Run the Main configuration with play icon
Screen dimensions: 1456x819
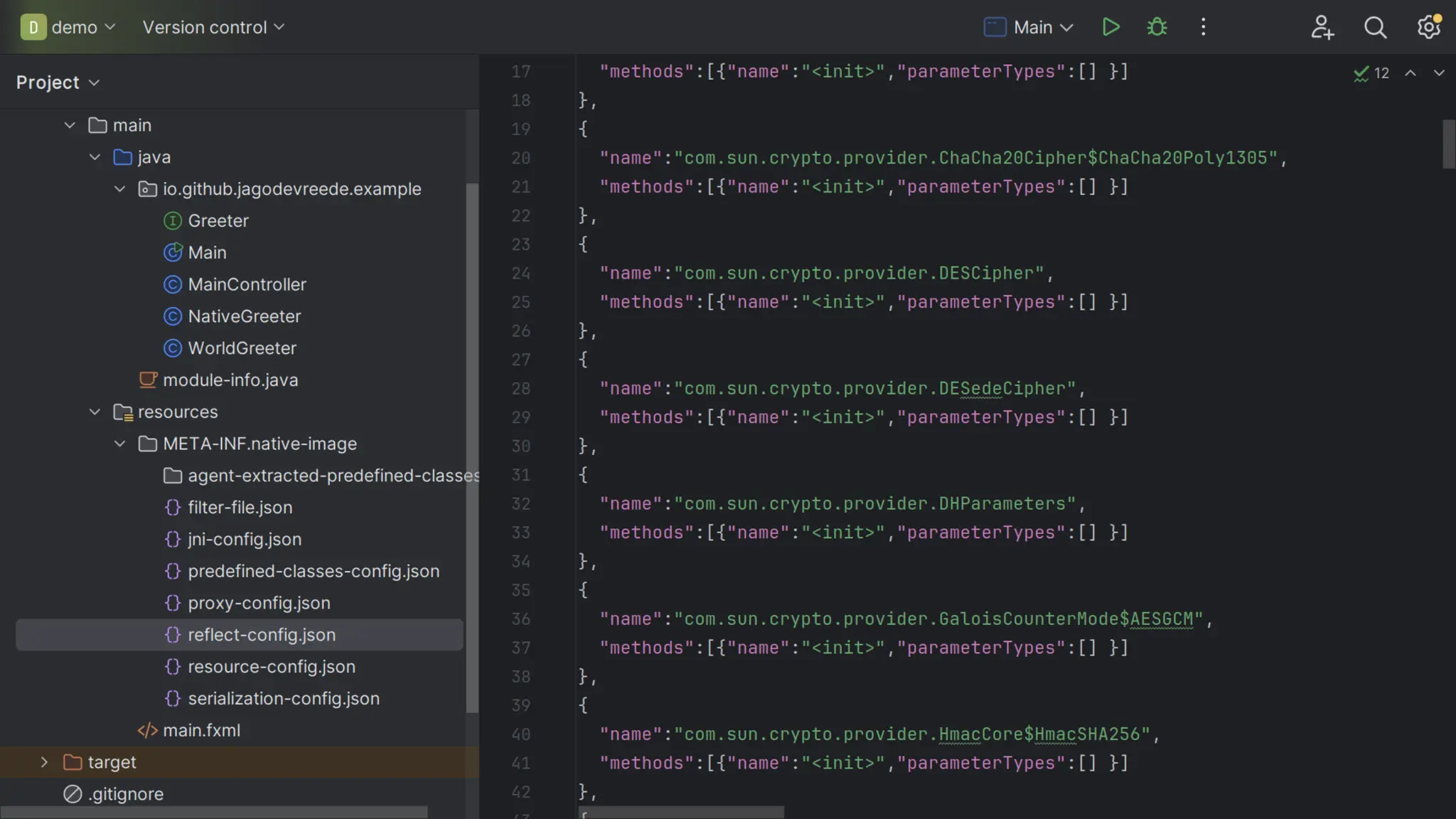[x=1110, y=27]
